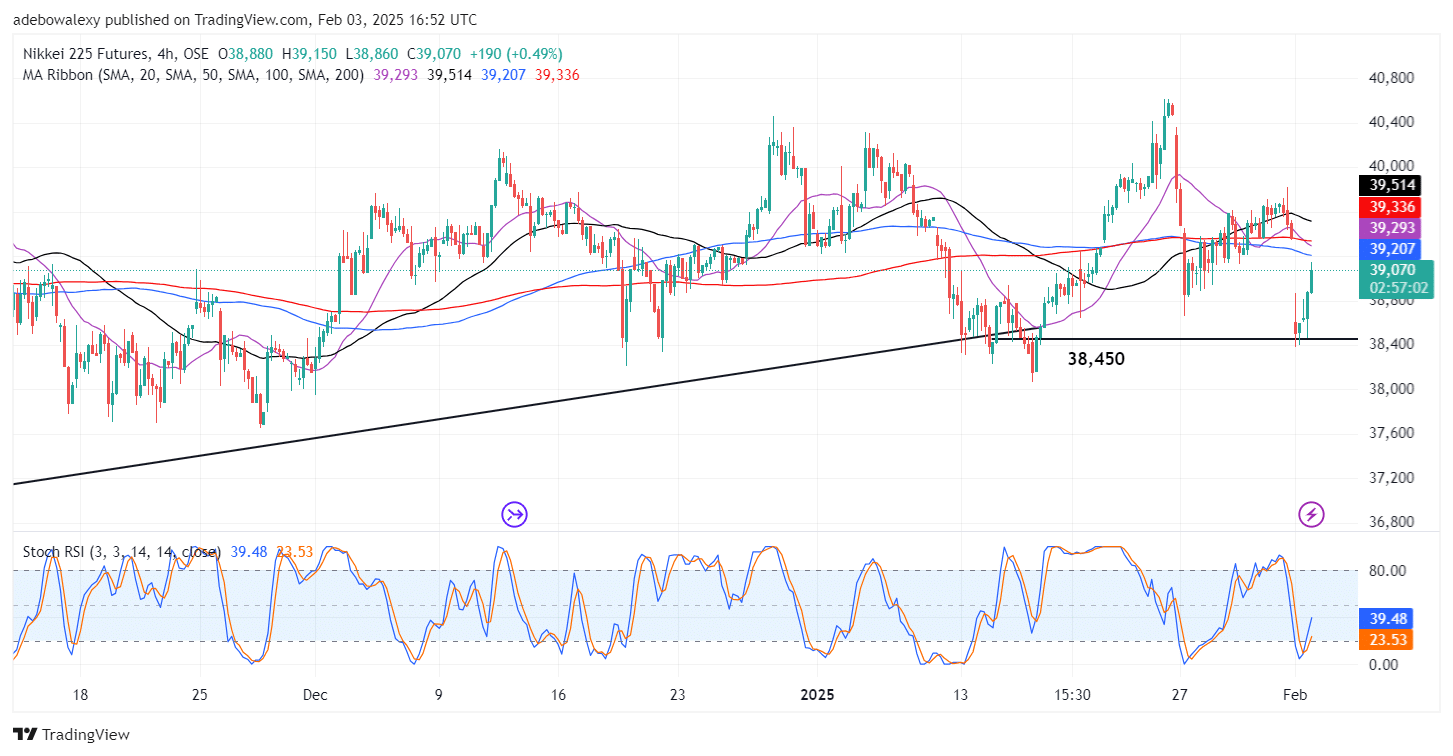Click the 36,800 price axis label
The height and width of the screenshot is (756, 1453).
[1390, 522]
